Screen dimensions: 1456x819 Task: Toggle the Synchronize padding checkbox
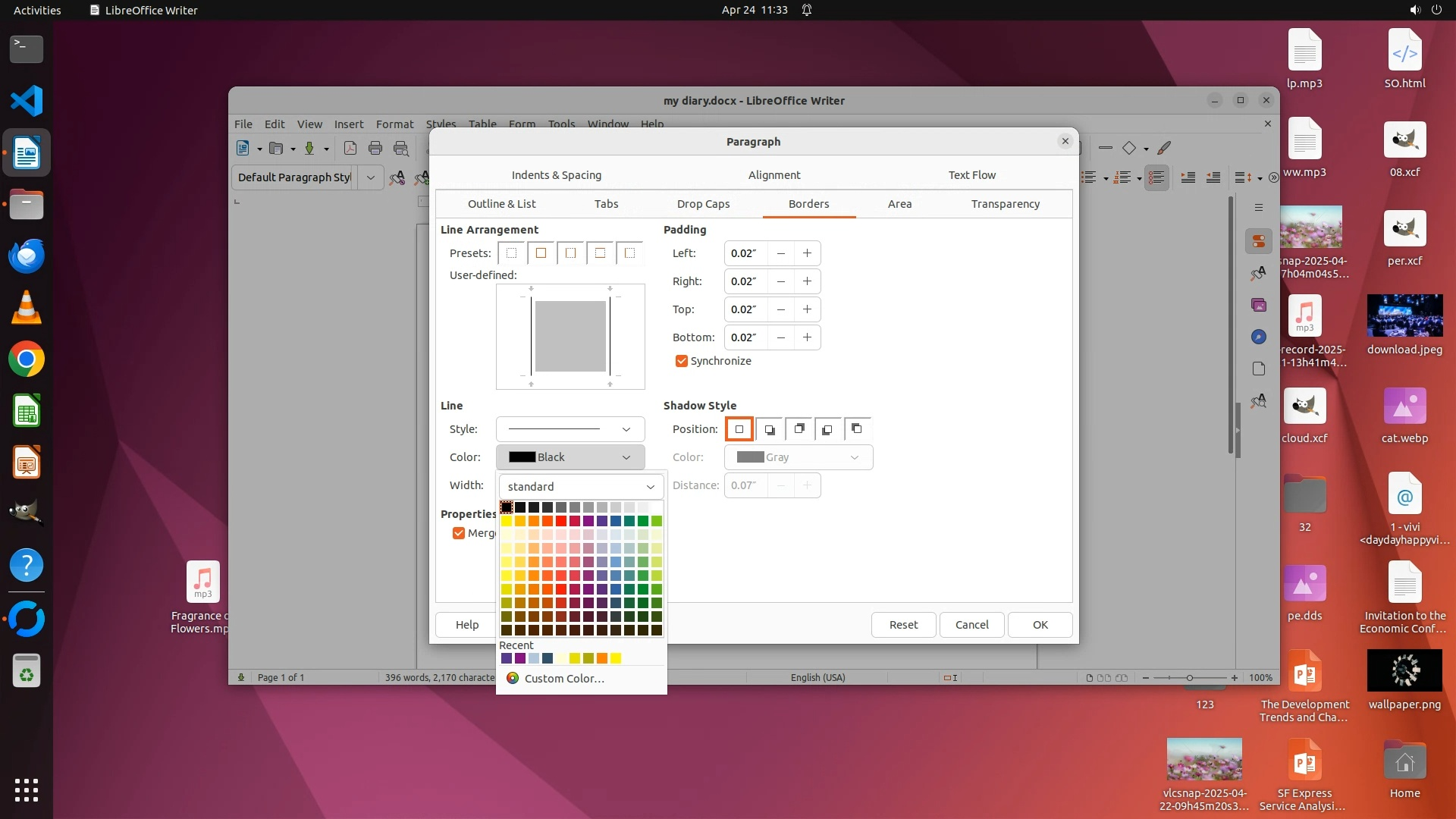[681, 361]
